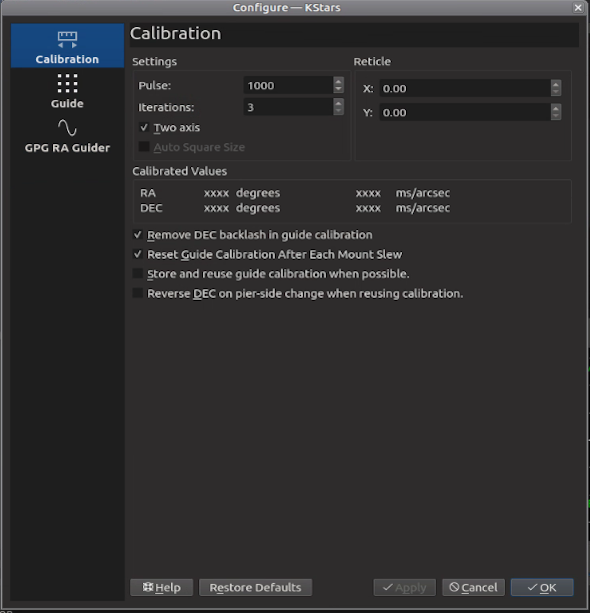Lower Reticle Y value down arrow
The image size is (590, 613).
pyautogui.click(x=556, y=117)
